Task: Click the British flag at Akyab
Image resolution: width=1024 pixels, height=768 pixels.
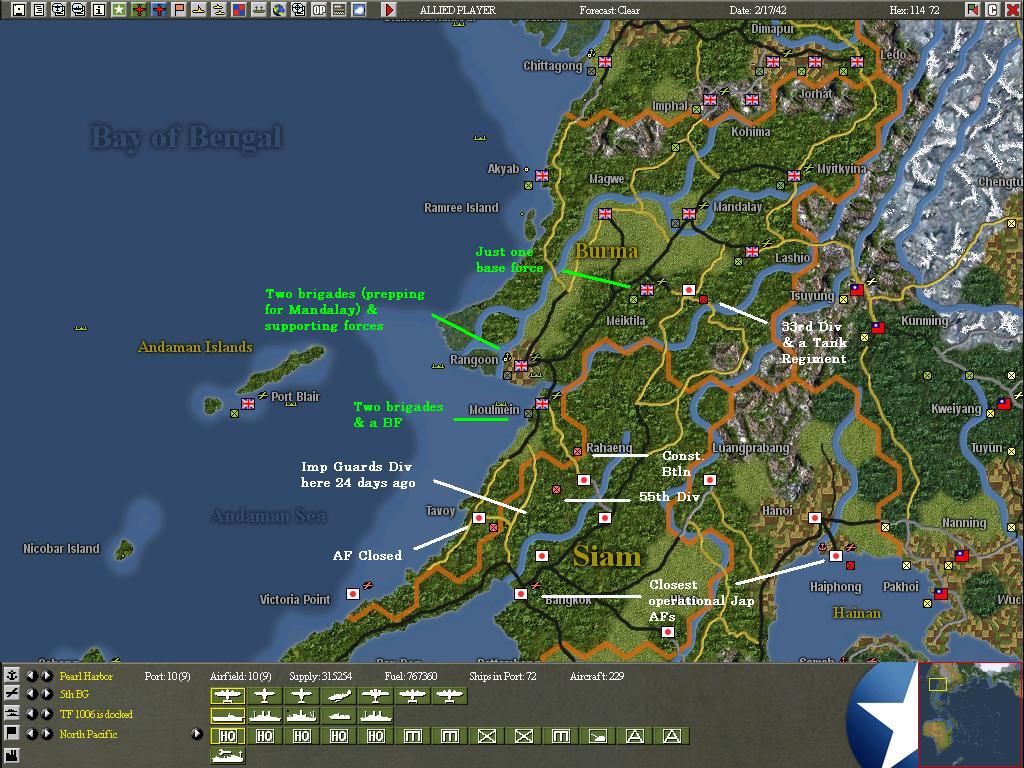Action: (541, 176)
